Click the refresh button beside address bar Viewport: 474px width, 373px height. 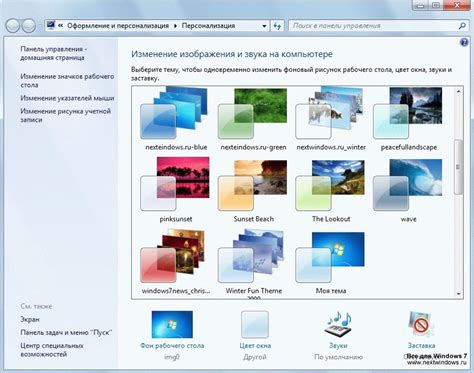pos(277,26)
